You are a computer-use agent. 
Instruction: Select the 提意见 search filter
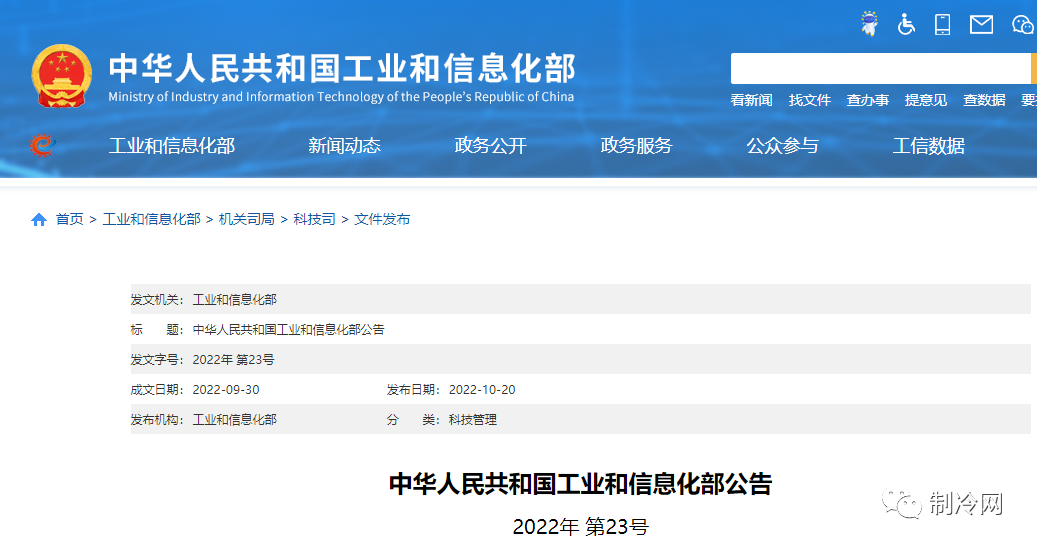[x=926, y=101]
